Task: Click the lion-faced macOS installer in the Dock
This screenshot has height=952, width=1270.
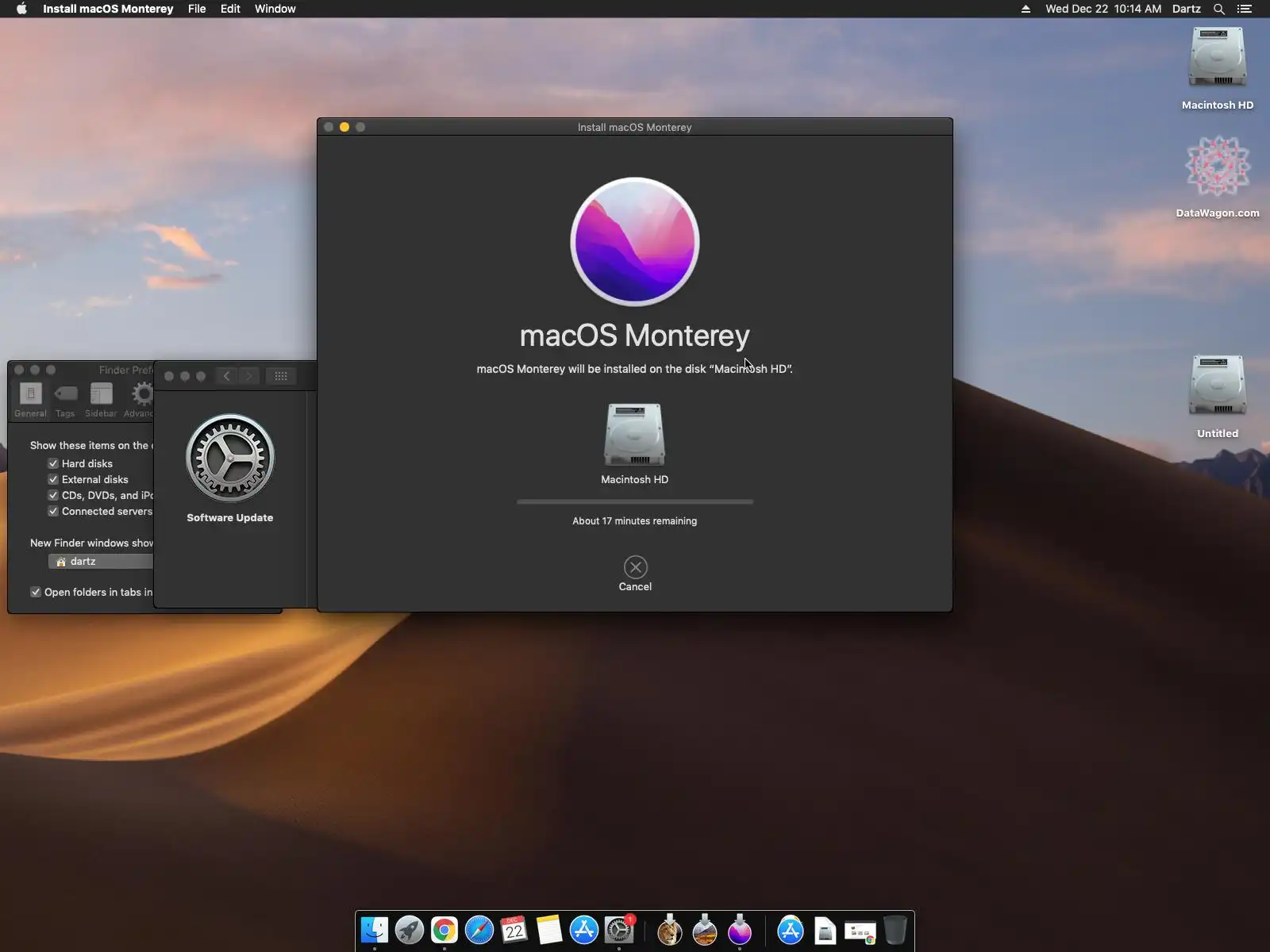Action: click(x=670, y=930)
